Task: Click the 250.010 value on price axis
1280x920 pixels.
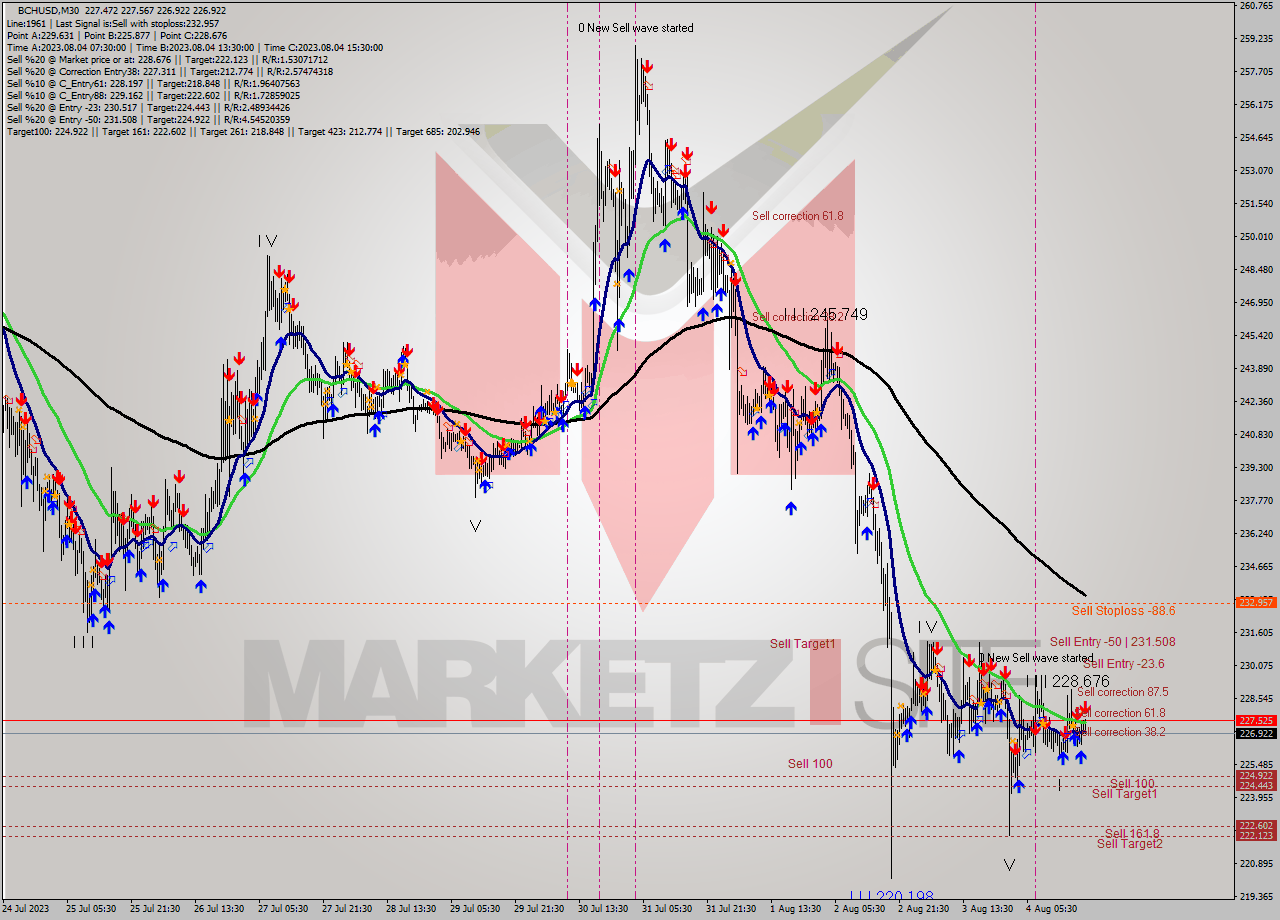Action: tap(1256, 237)
